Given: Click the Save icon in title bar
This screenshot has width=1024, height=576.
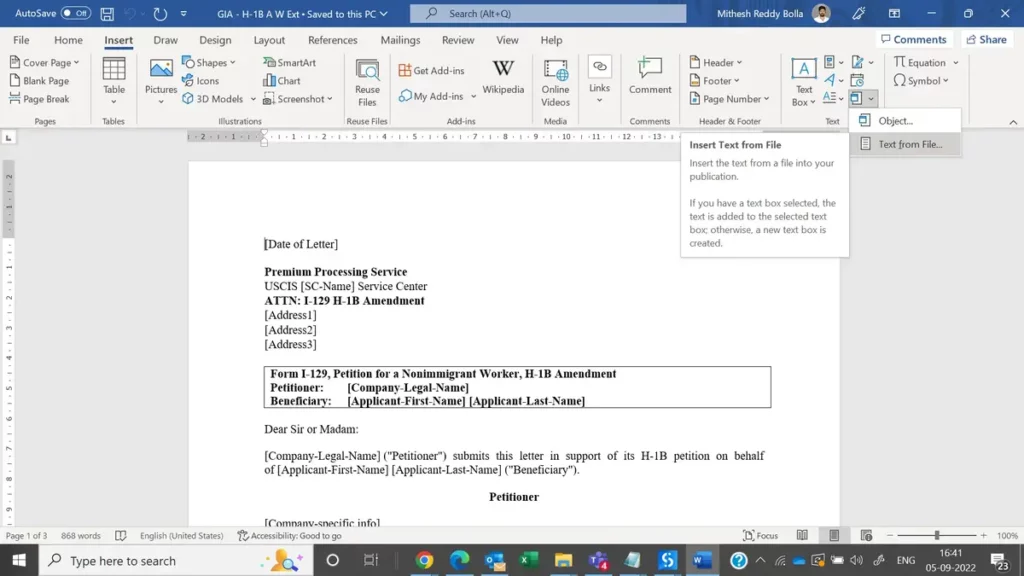Looking at the screenshot, I should click(x=107, y=13).
